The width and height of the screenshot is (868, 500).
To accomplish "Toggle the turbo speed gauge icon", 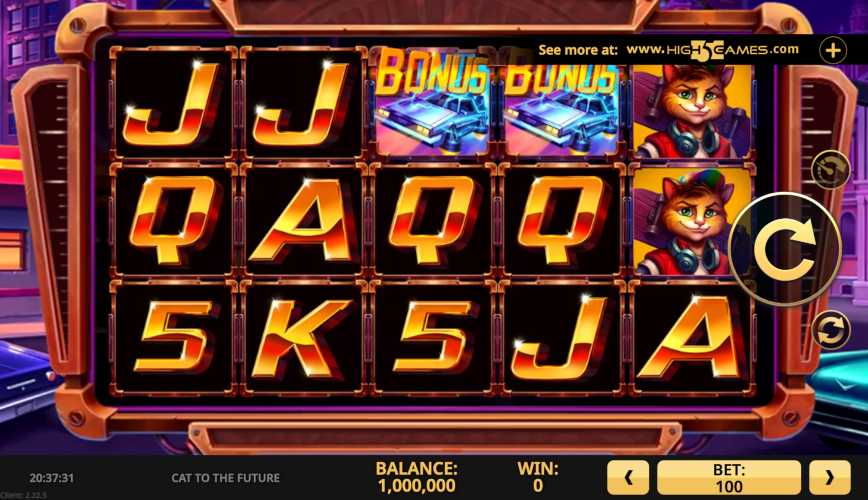I will [830, 169].
